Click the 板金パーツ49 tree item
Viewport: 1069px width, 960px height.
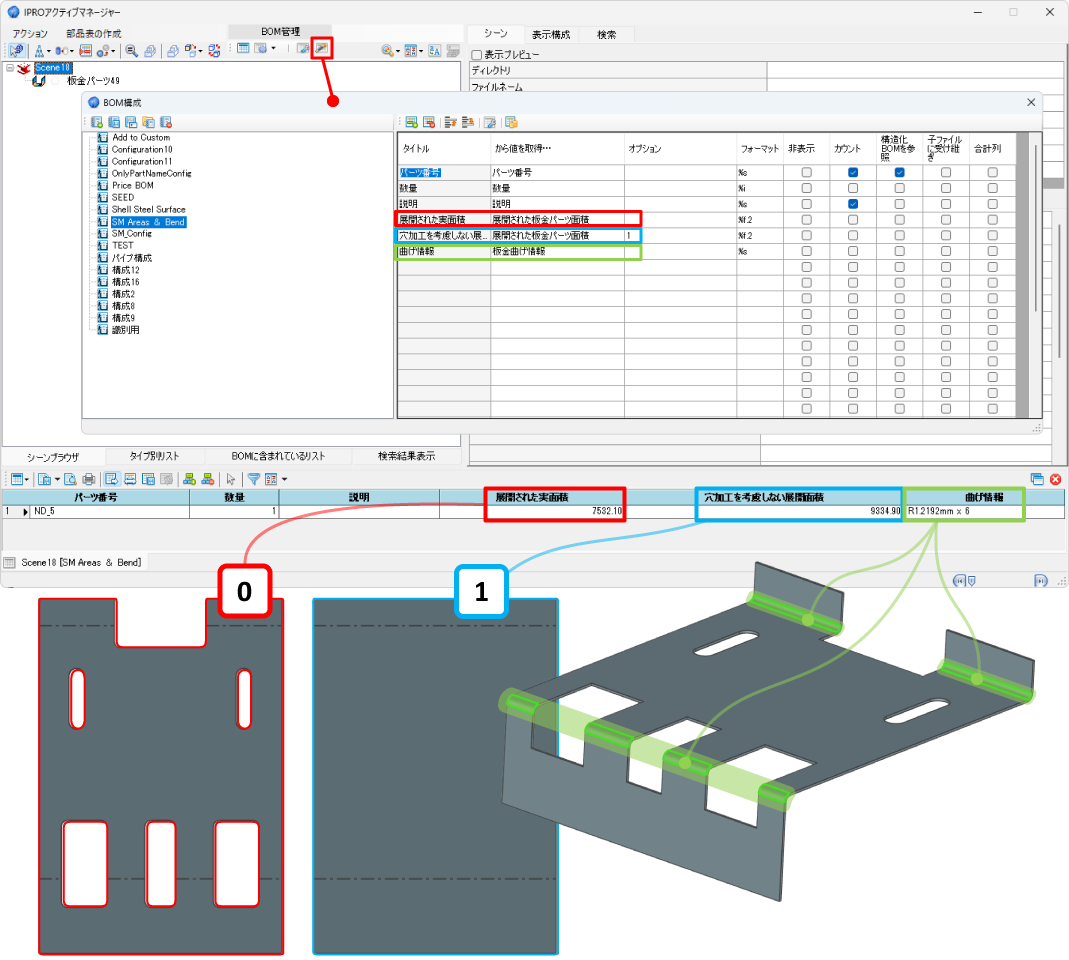(93, 80)
